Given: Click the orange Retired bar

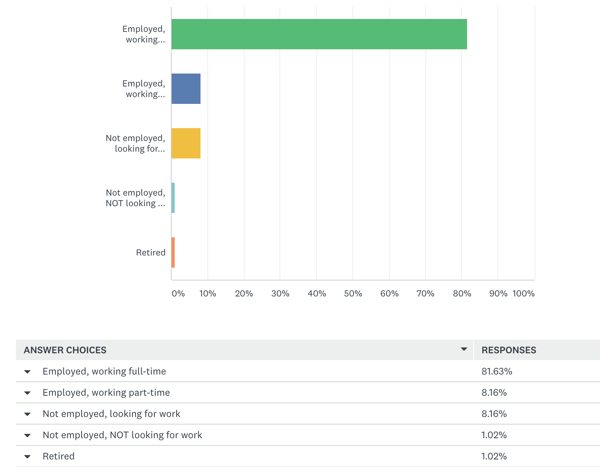Looking at the screenshot, I should point(173,252).
